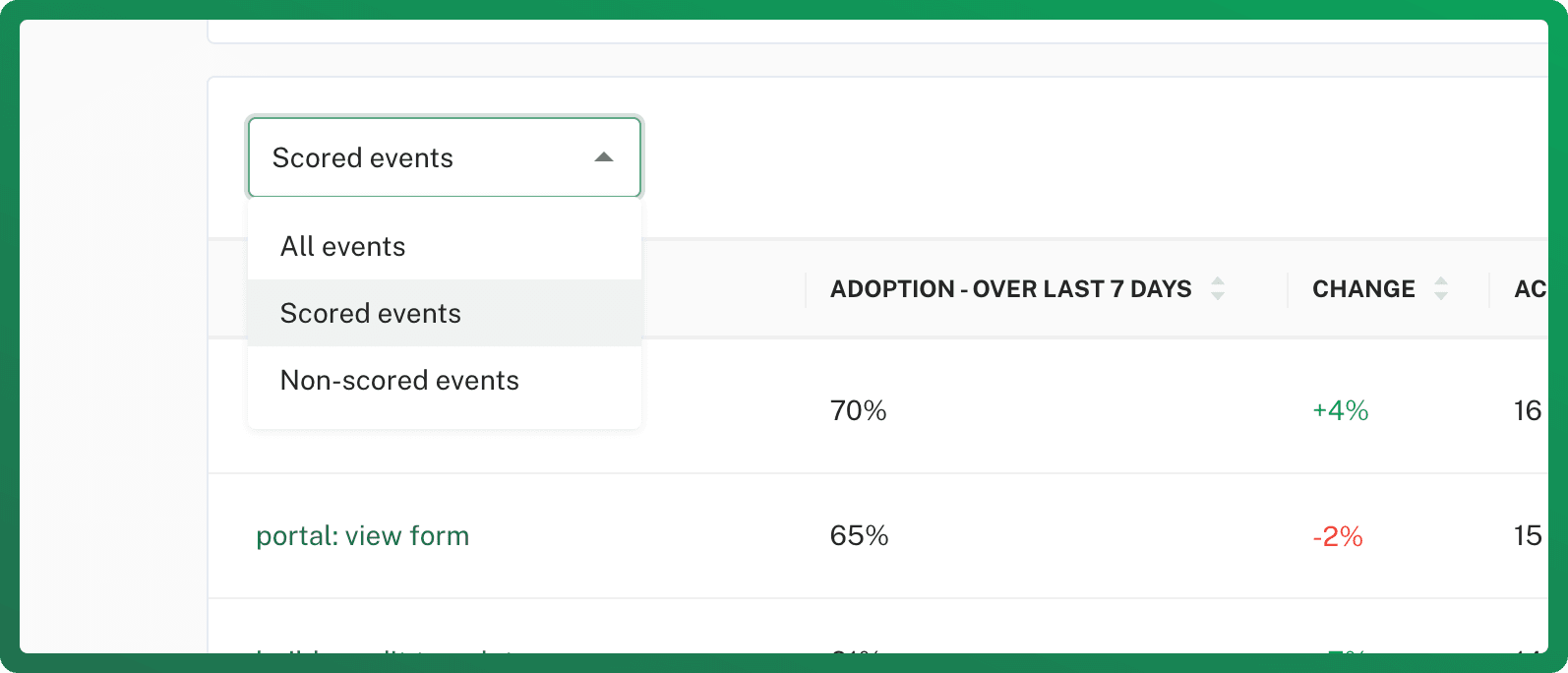Select the -2% red change value
Viewport: 1568px width, 673px height.
point(1338,536)
